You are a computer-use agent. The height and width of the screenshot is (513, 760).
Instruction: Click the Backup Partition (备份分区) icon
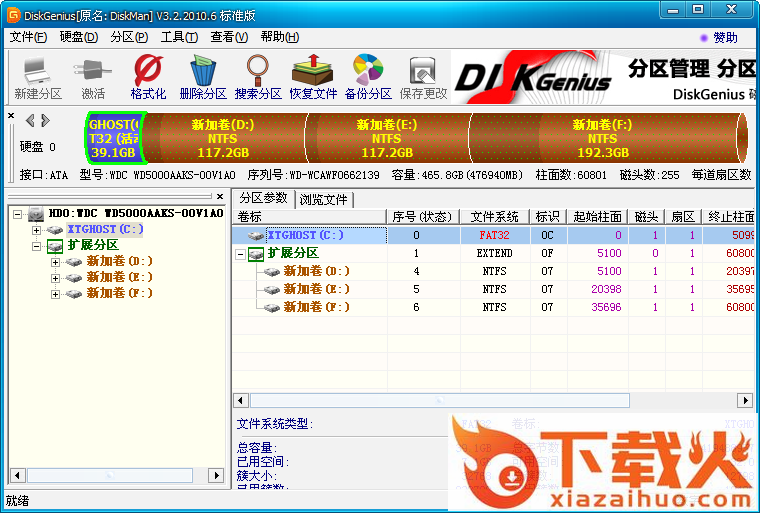point(368,78)
